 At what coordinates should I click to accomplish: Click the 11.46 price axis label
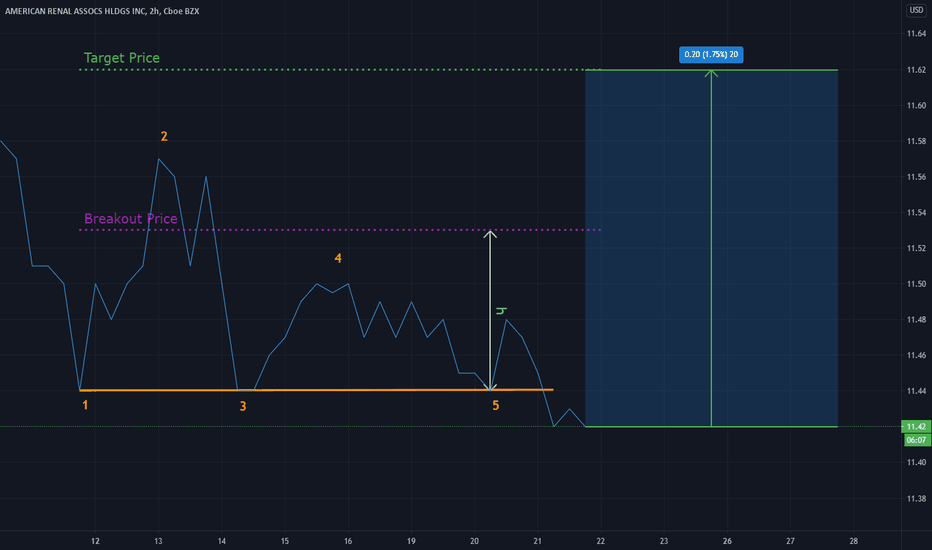(916, 355)
